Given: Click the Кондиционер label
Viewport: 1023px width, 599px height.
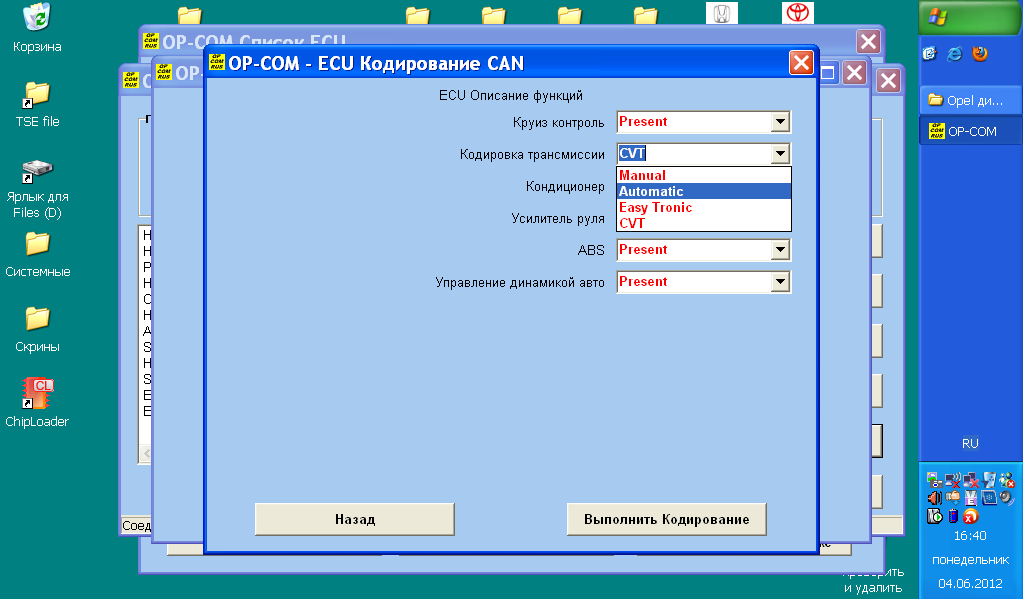Looking at the screenshot, I should point(565,187).
